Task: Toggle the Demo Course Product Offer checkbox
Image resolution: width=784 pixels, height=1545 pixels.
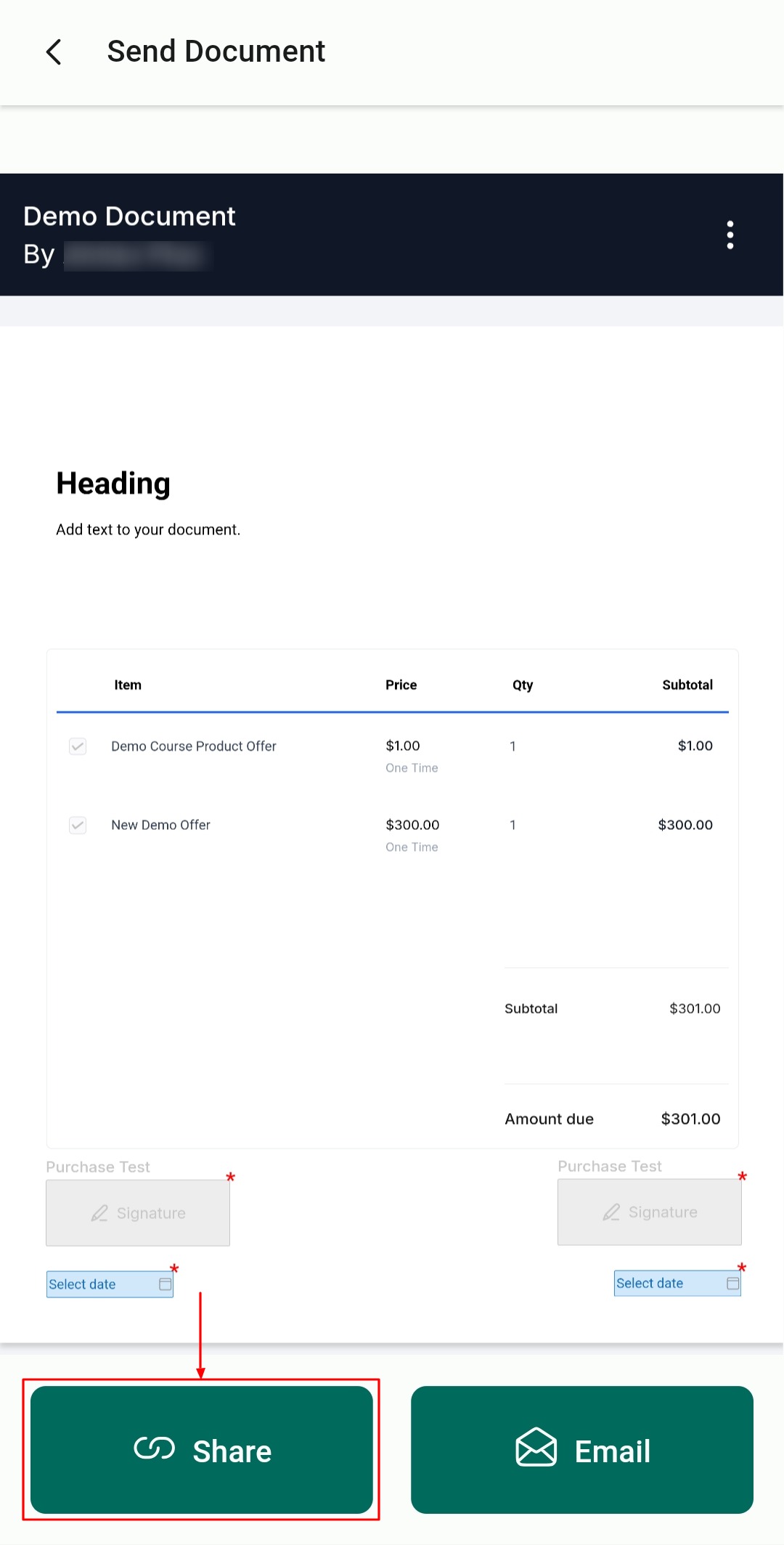Action: click(x=78, y=746)
